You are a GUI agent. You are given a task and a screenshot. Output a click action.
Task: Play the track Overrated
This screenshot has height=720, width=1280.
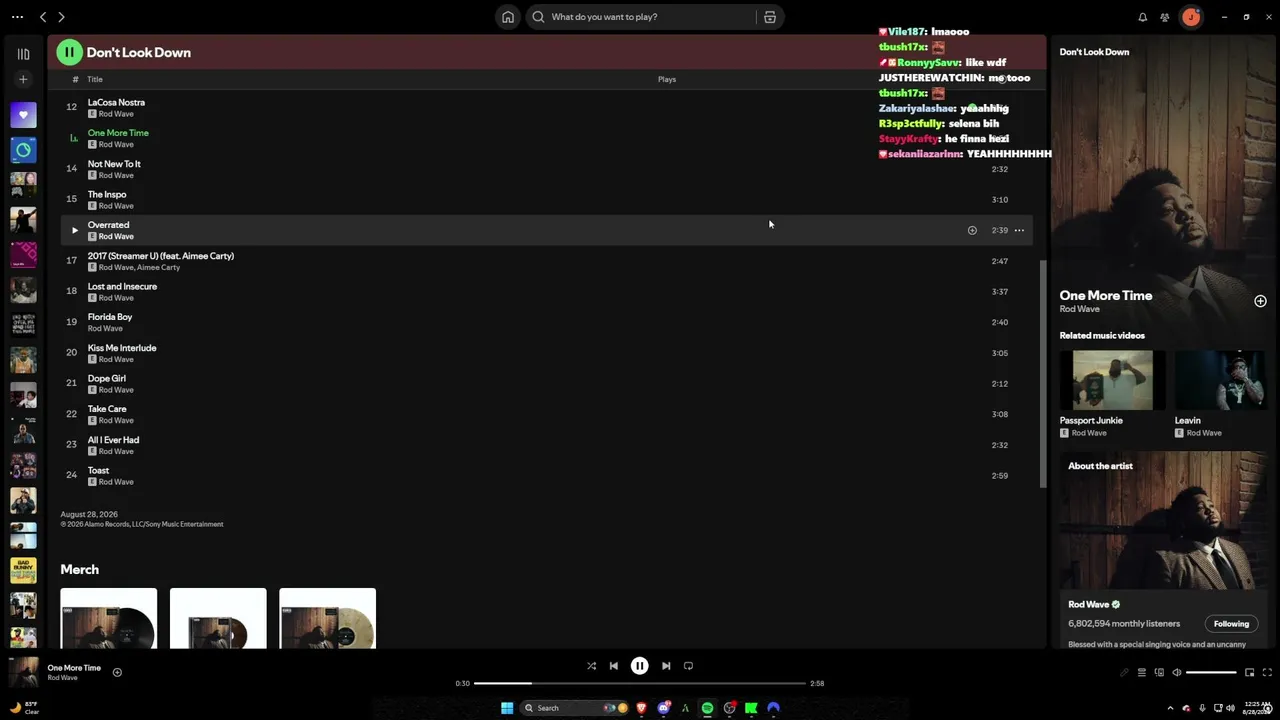[x=74, y=230]
